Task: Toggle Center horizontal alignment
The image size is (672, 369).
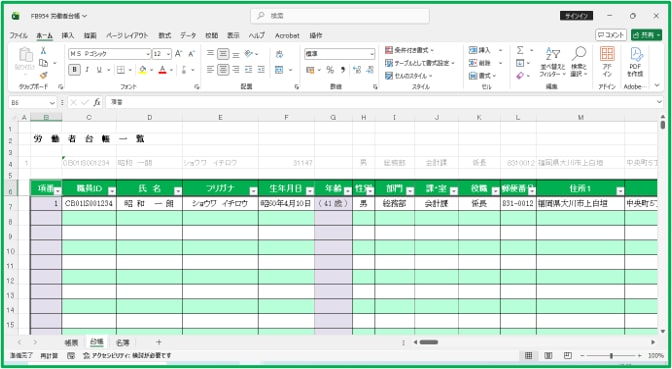Action: tap(223, 69)
